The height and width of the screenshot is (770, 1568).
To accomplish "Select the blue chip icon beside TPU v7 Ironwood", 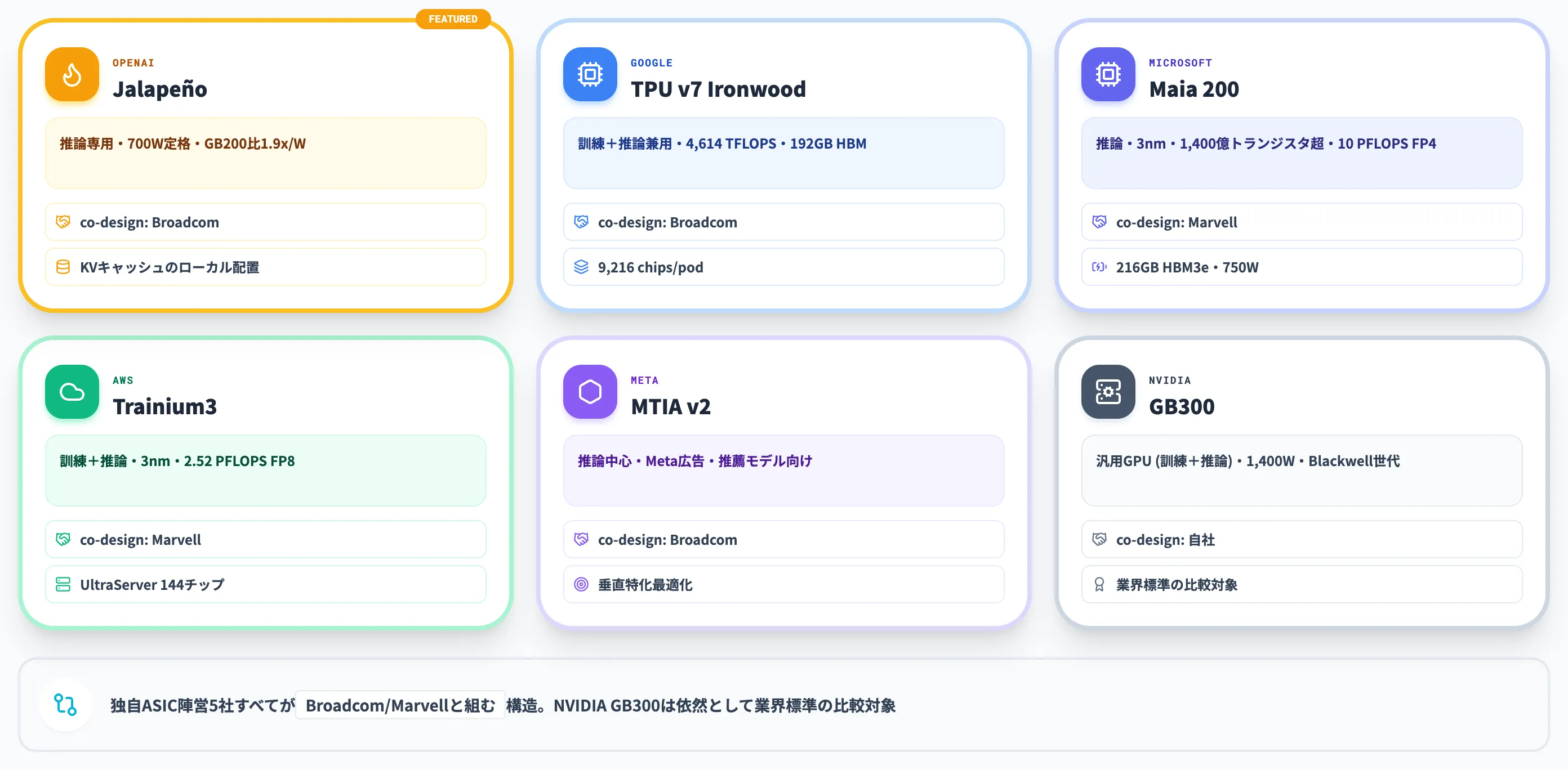I will [590, 74].
